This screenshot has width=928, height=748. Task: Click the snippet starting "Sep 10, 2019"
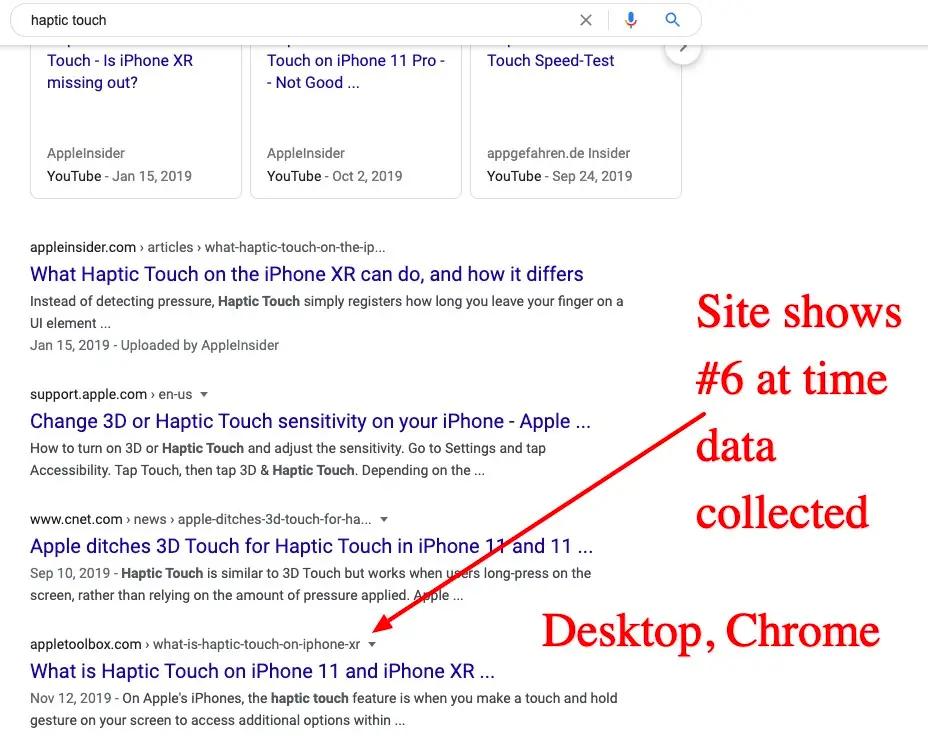pos(311,583)
